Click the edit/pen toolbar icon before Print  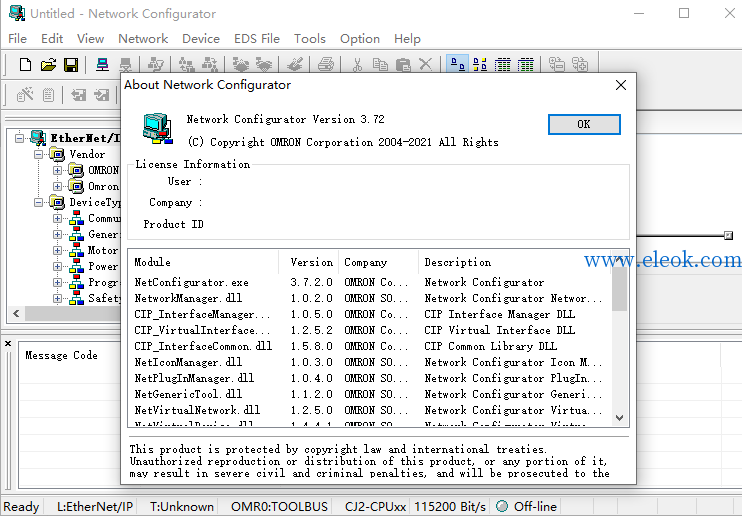click(295, 64)
